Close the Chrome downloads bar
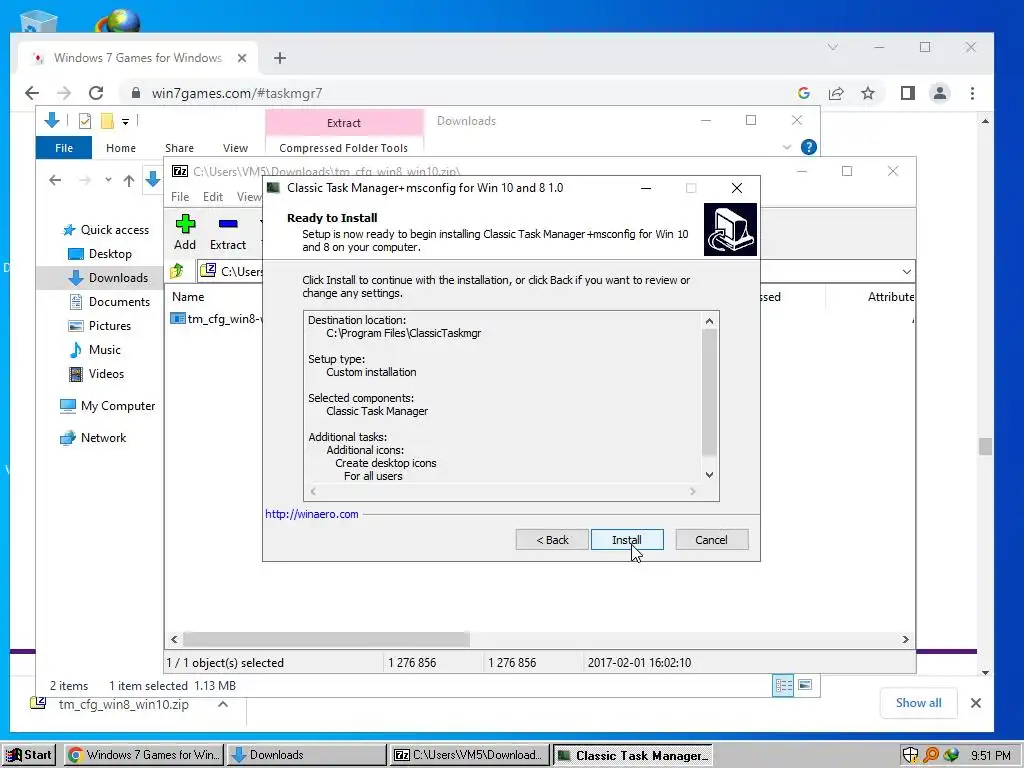 tap(976, 703)
